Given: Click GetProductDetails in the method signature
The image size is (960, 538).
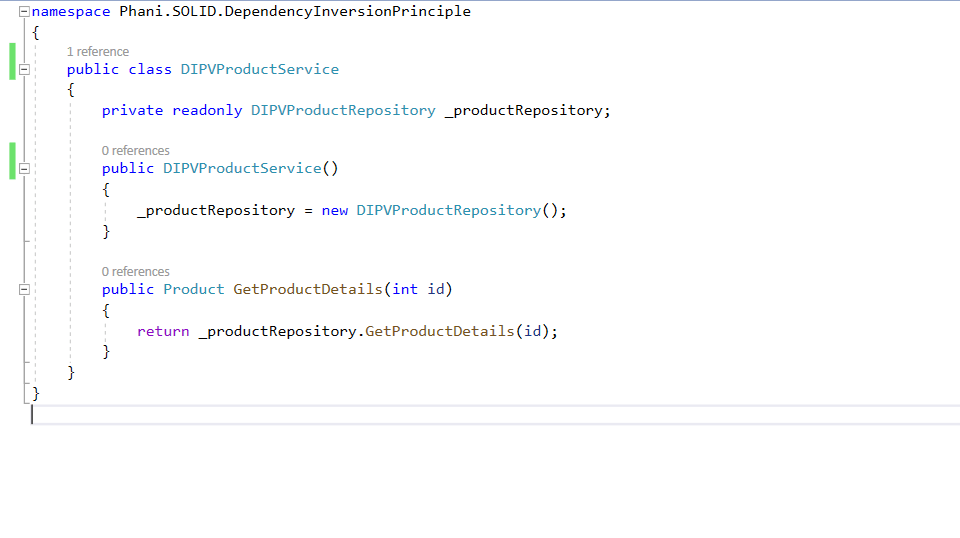Looking at the screenshot, I should 308,290.
